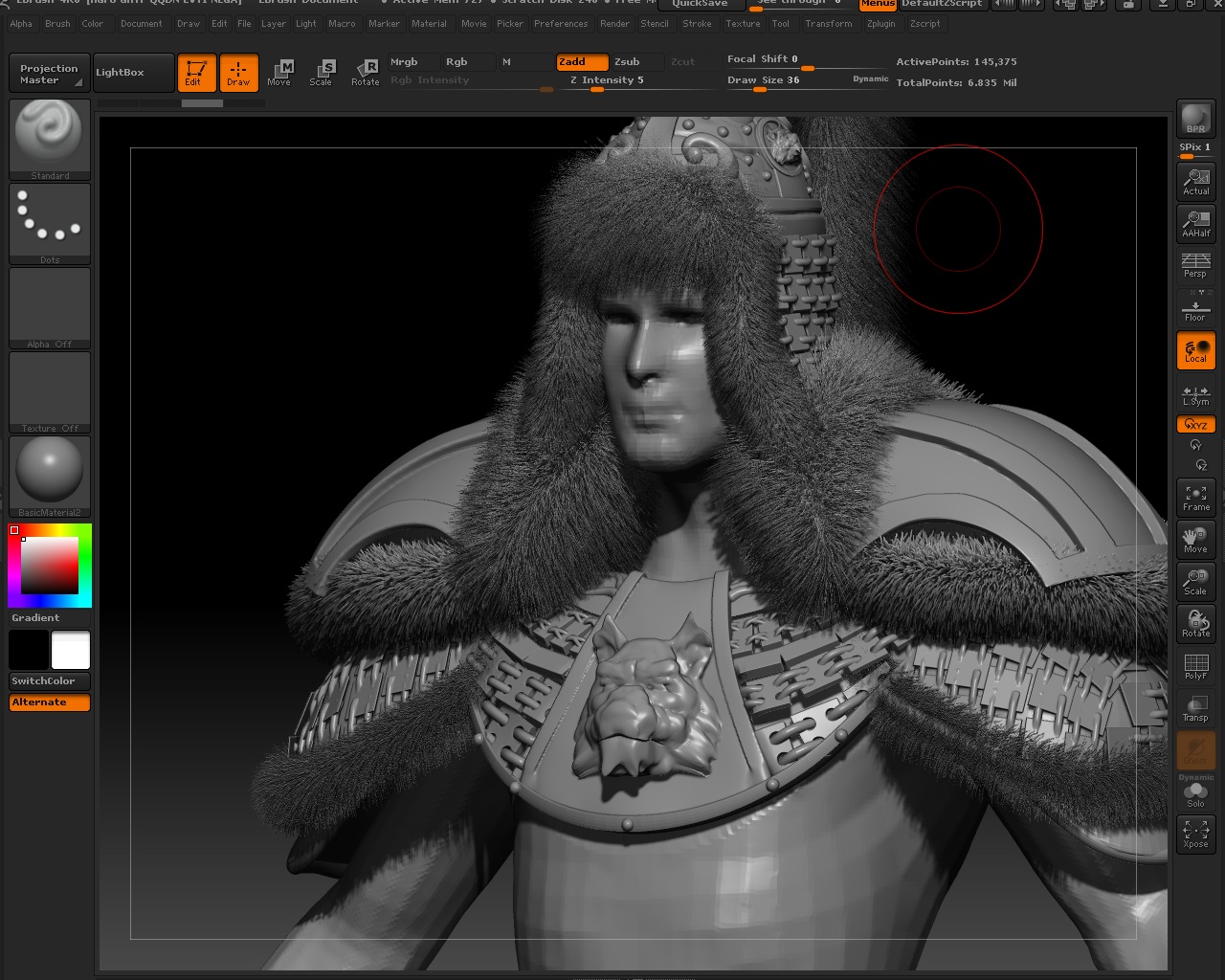Screen dimensions: 1225x980
Task: Open the Brush menu
Action: click(x=57, y=24)
